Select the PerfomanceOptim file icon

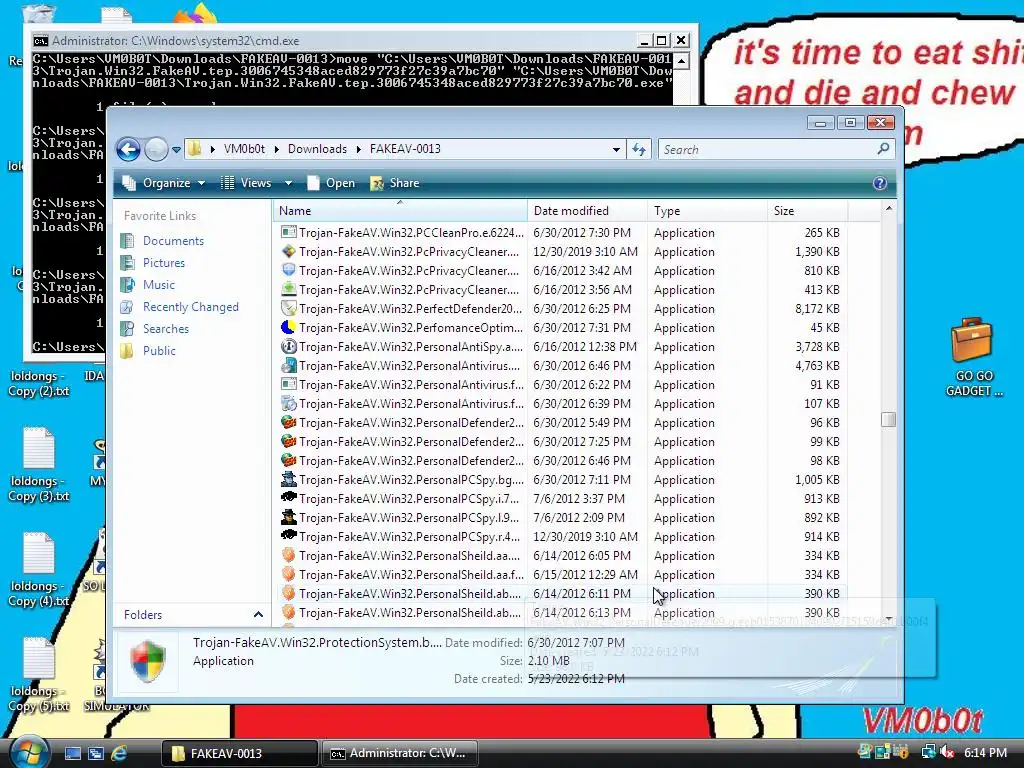[288, 327]
